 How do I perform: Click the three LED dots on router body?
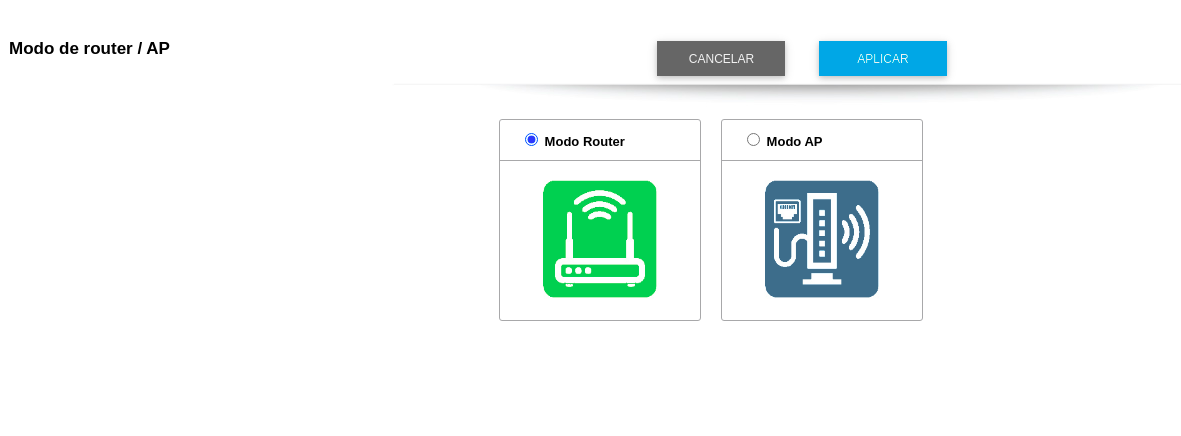[578, 270]
